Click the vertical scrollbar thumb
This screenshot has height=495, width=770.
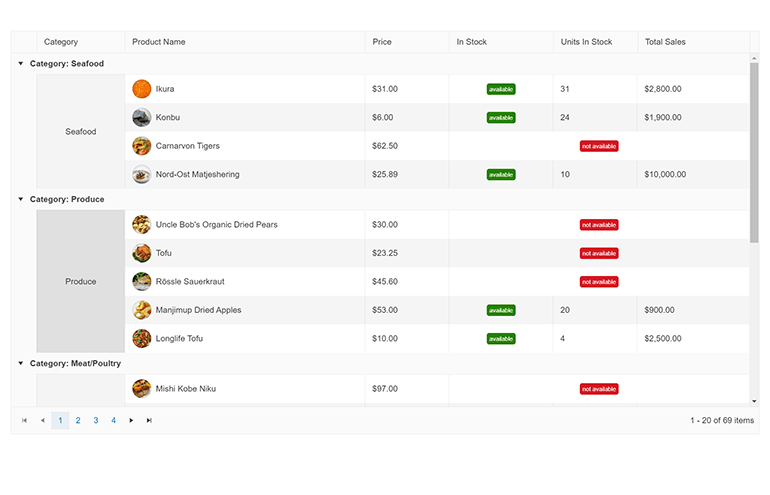[754, 150]
